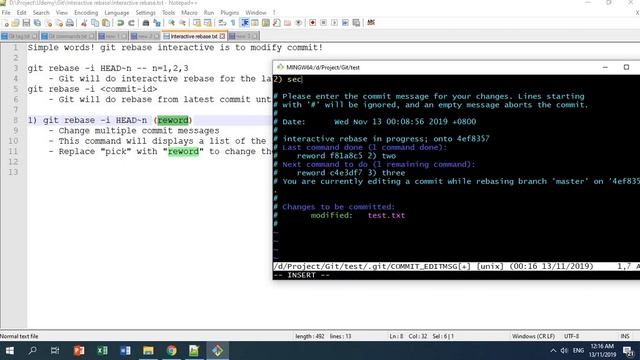Click the Save toolbar icon
640x360 pixels.
tap(26, 23)
